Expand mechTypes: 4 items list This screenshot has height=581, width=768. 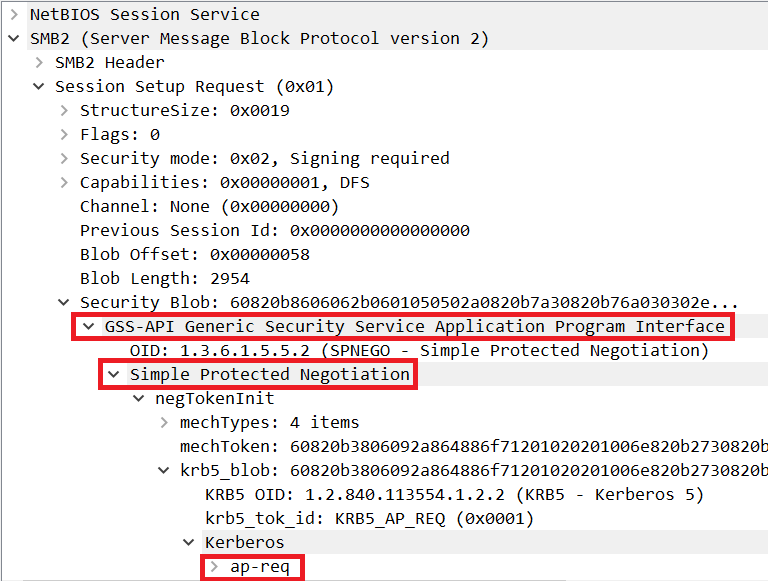click(164, 423)
